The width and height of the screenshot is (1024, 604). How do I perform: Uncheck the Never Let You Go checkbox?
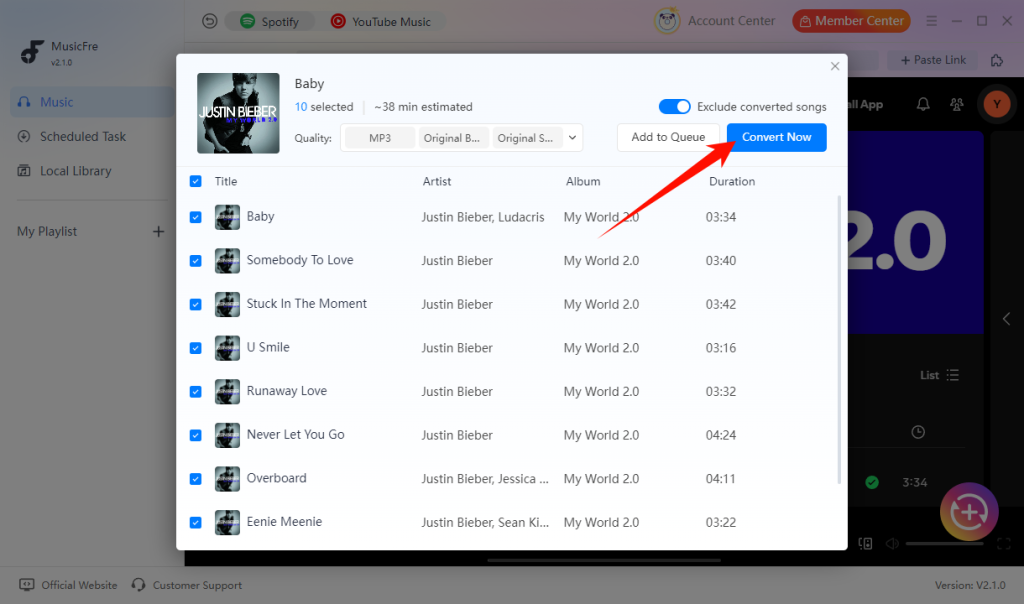[x=195, y=435]
